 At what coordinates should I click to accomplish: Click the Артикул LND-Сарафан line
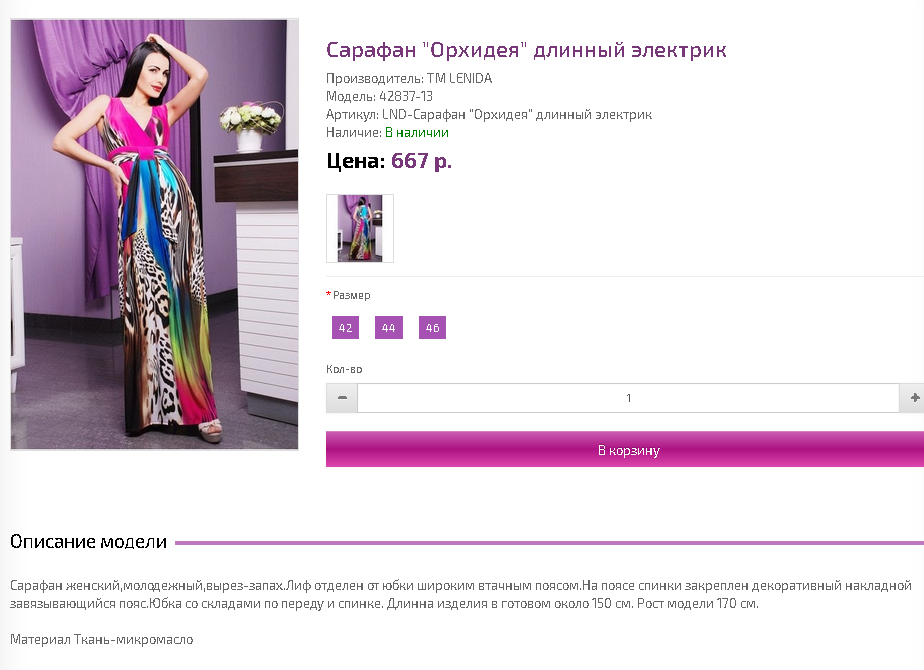(489, 114)
